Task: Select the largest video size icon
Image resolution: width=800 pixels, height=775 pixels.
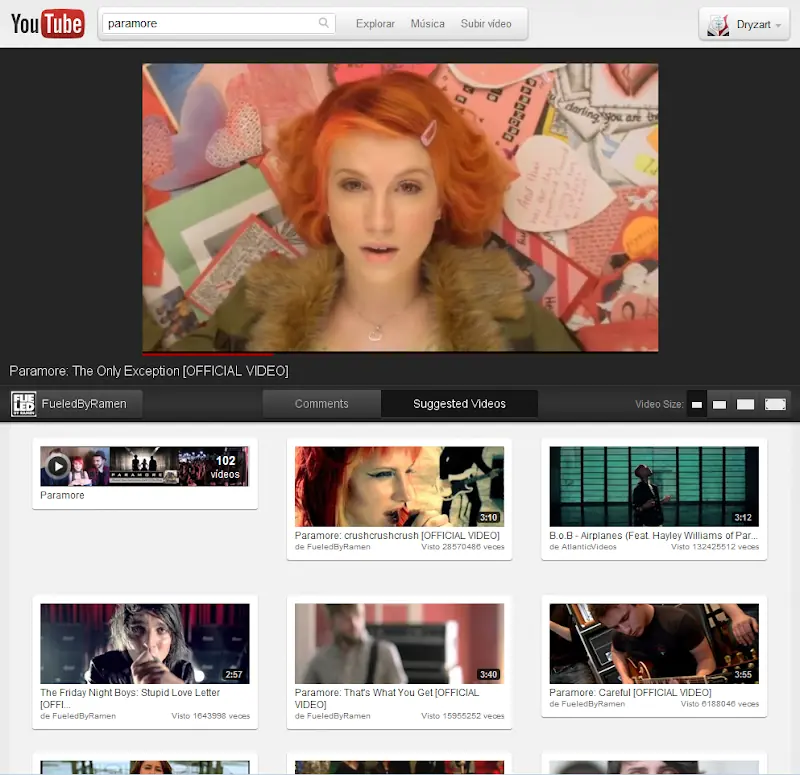Action: point(775,405)
